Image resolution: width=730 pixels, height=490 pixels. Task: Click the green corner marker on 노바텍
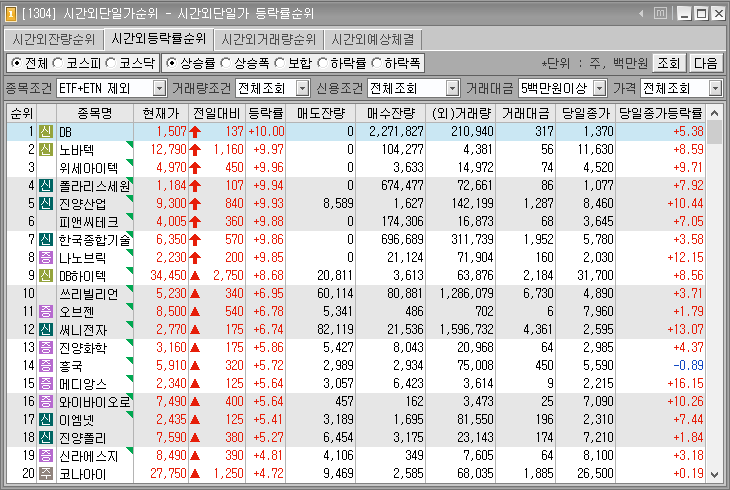[130, 145]
